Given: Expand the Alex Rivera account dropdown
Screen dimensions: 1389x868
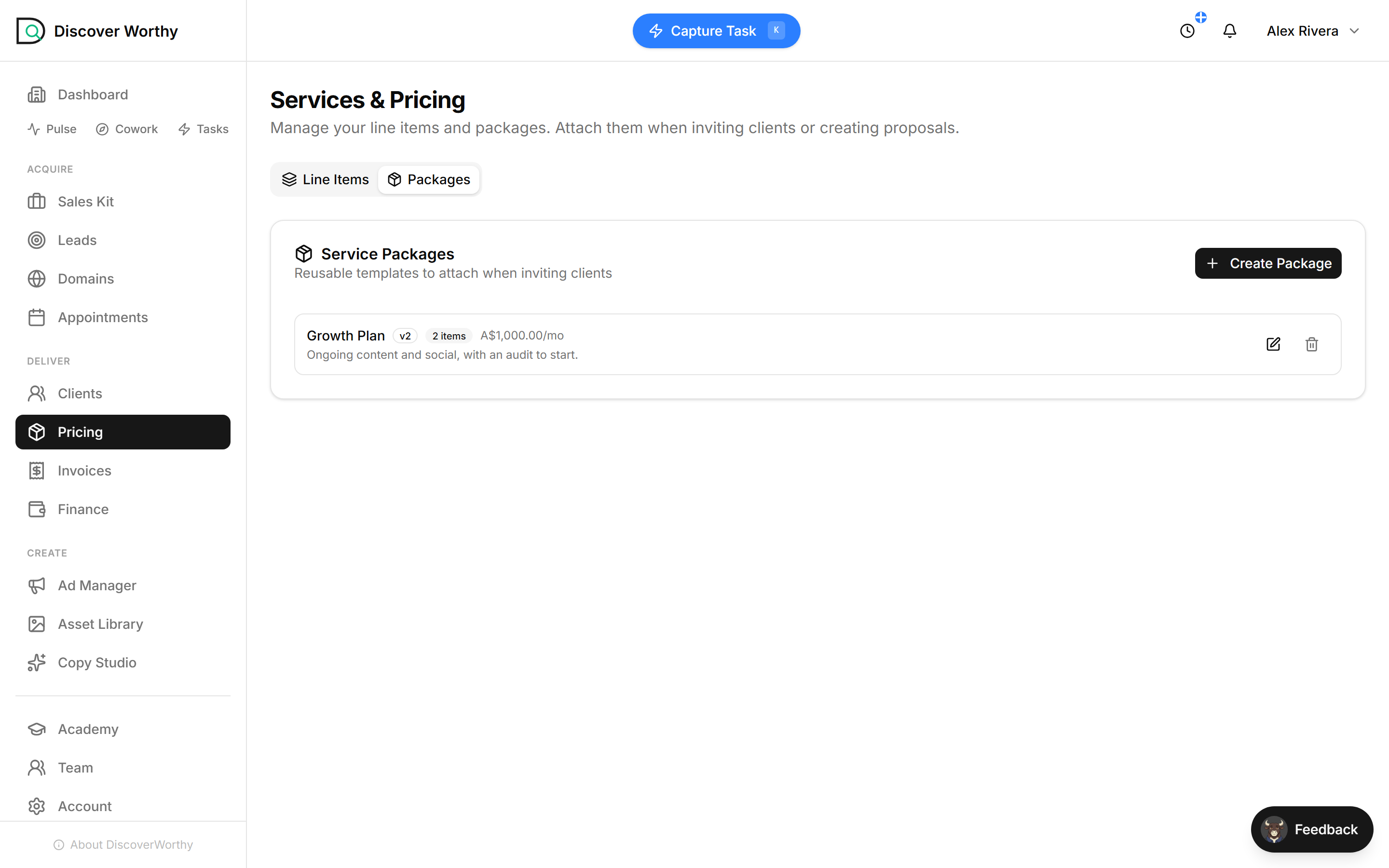Looking at the screenshot, I should [x=1313, y=31].
